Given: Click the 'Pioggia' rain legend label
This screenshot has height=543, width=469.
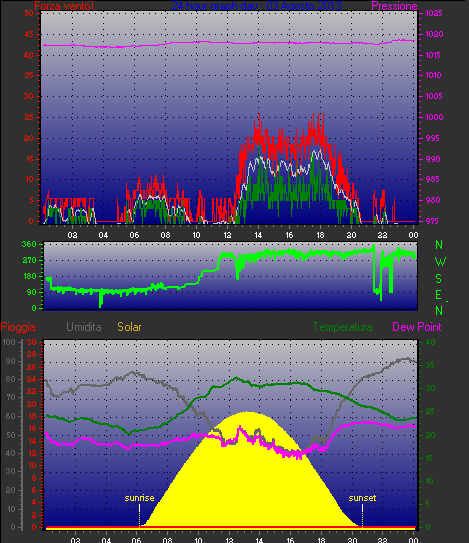Looking at the screenshot, I should click(x=18, y=327).
